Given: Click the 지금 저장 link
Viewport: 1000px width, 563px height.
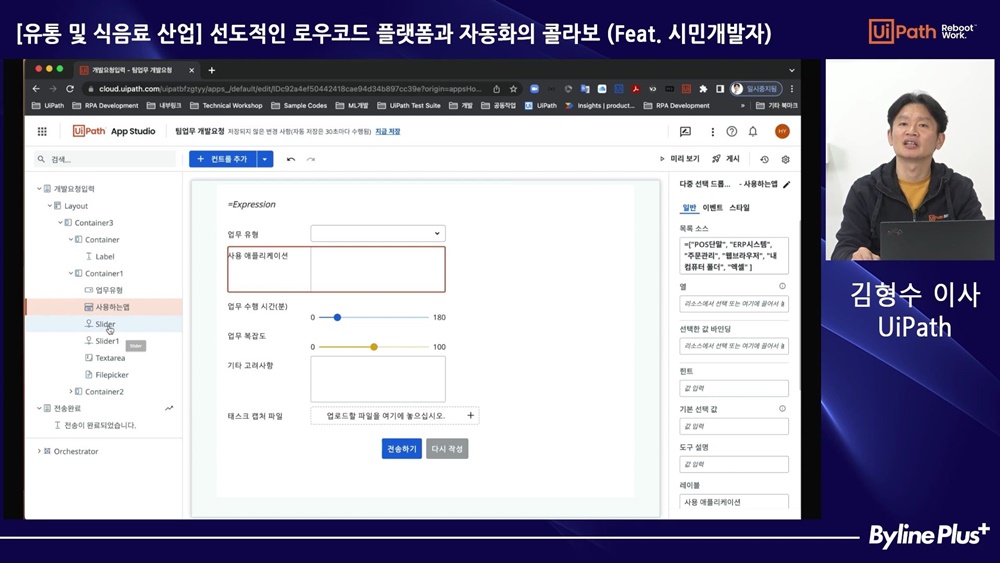Looking at the screenshot, I should pyautogui.click(x=388, y=131).
